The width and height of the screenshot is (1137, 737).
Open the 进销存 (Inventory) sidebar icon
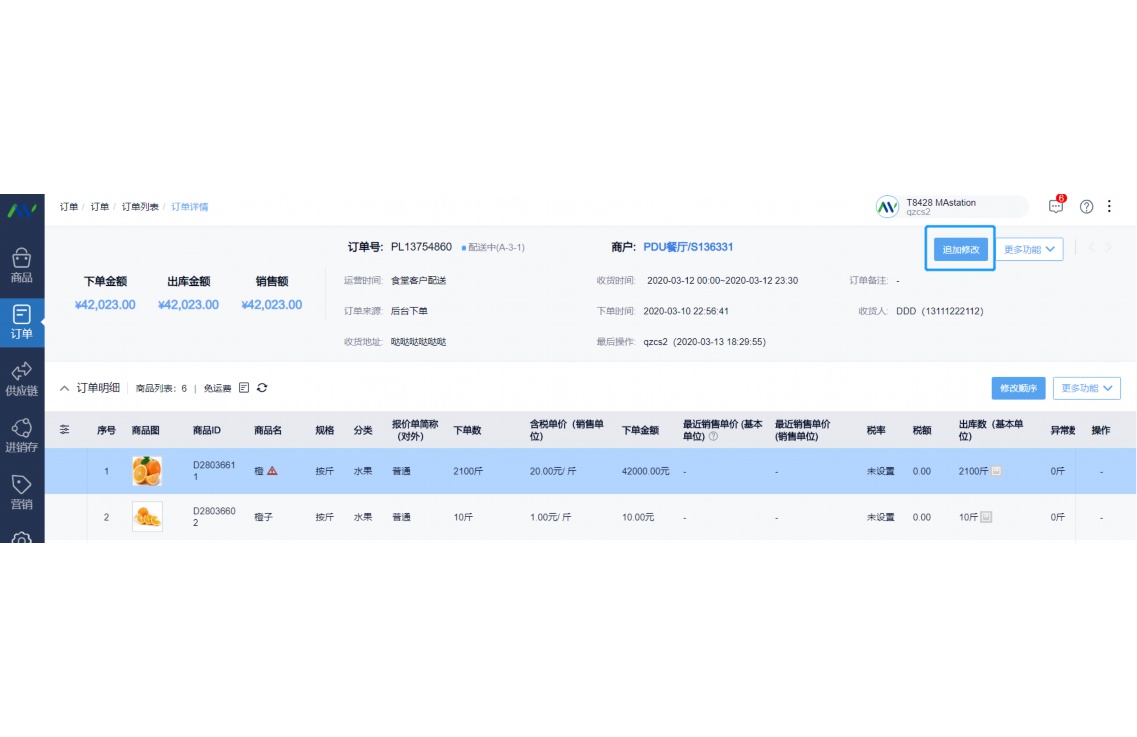22,432
